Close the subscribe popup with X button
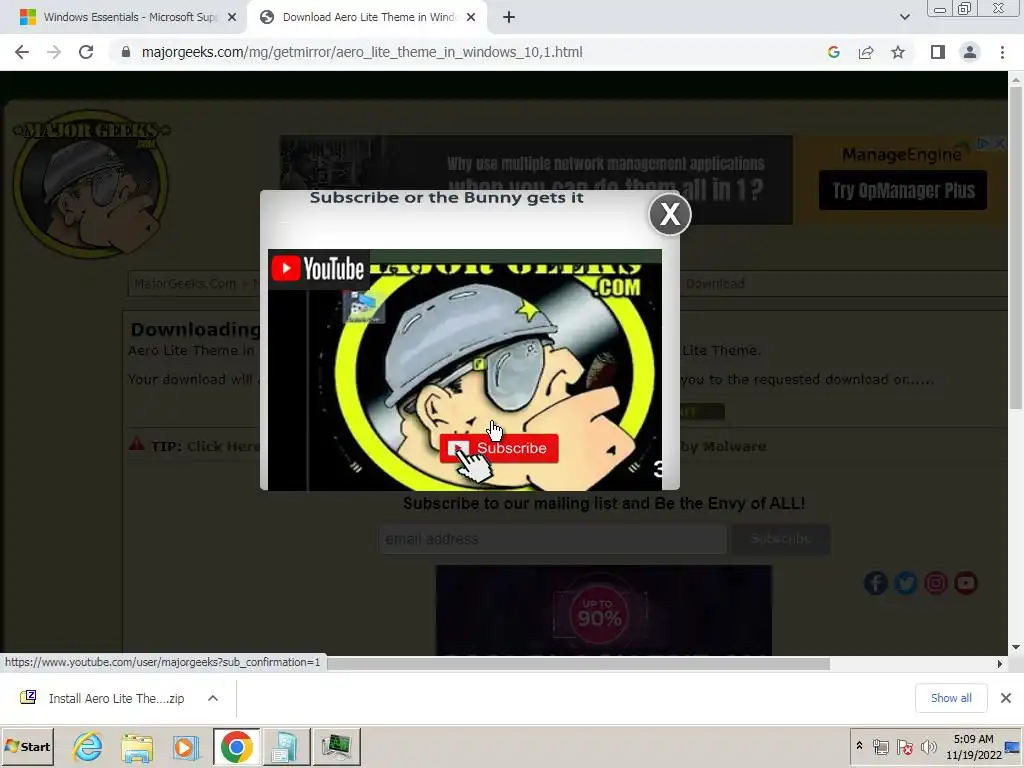The image size is (1024, 768). [669, 214]
